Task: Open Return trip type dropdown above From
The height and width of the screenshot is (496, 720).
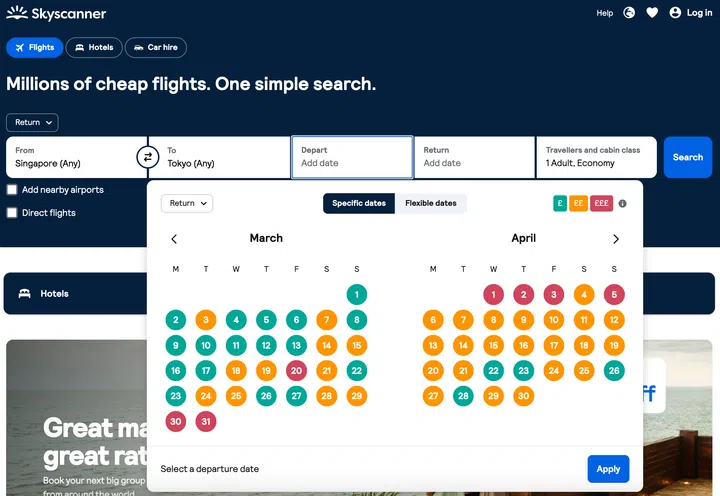Action: point(32,123)
